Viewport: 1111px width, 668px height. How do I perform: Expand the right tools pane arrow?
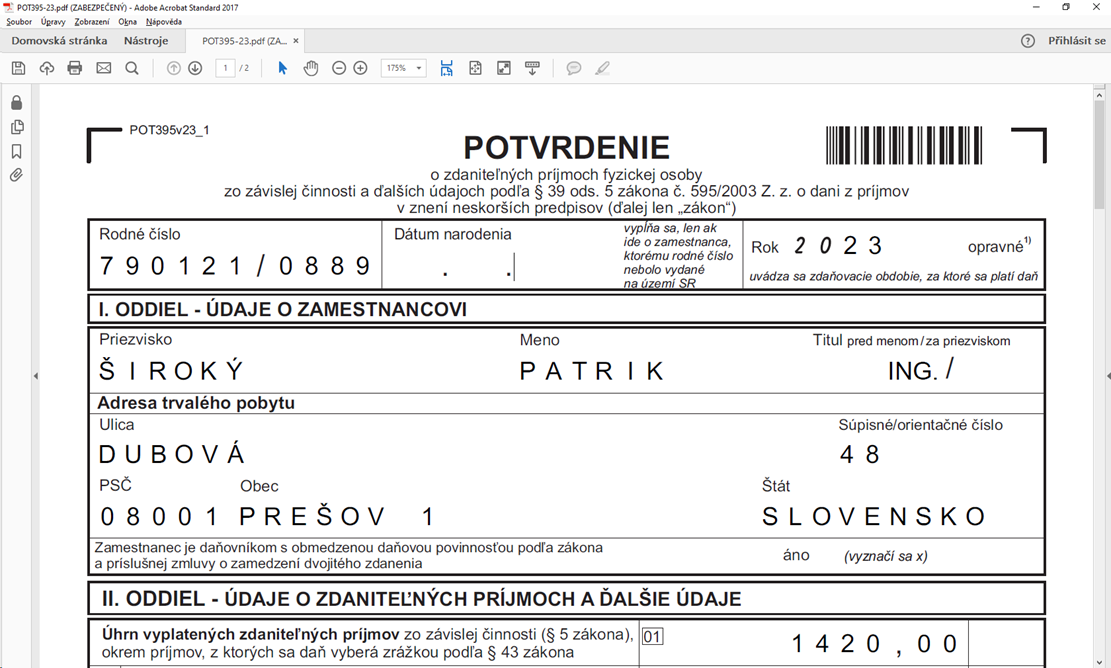(x=1107, y=376)
